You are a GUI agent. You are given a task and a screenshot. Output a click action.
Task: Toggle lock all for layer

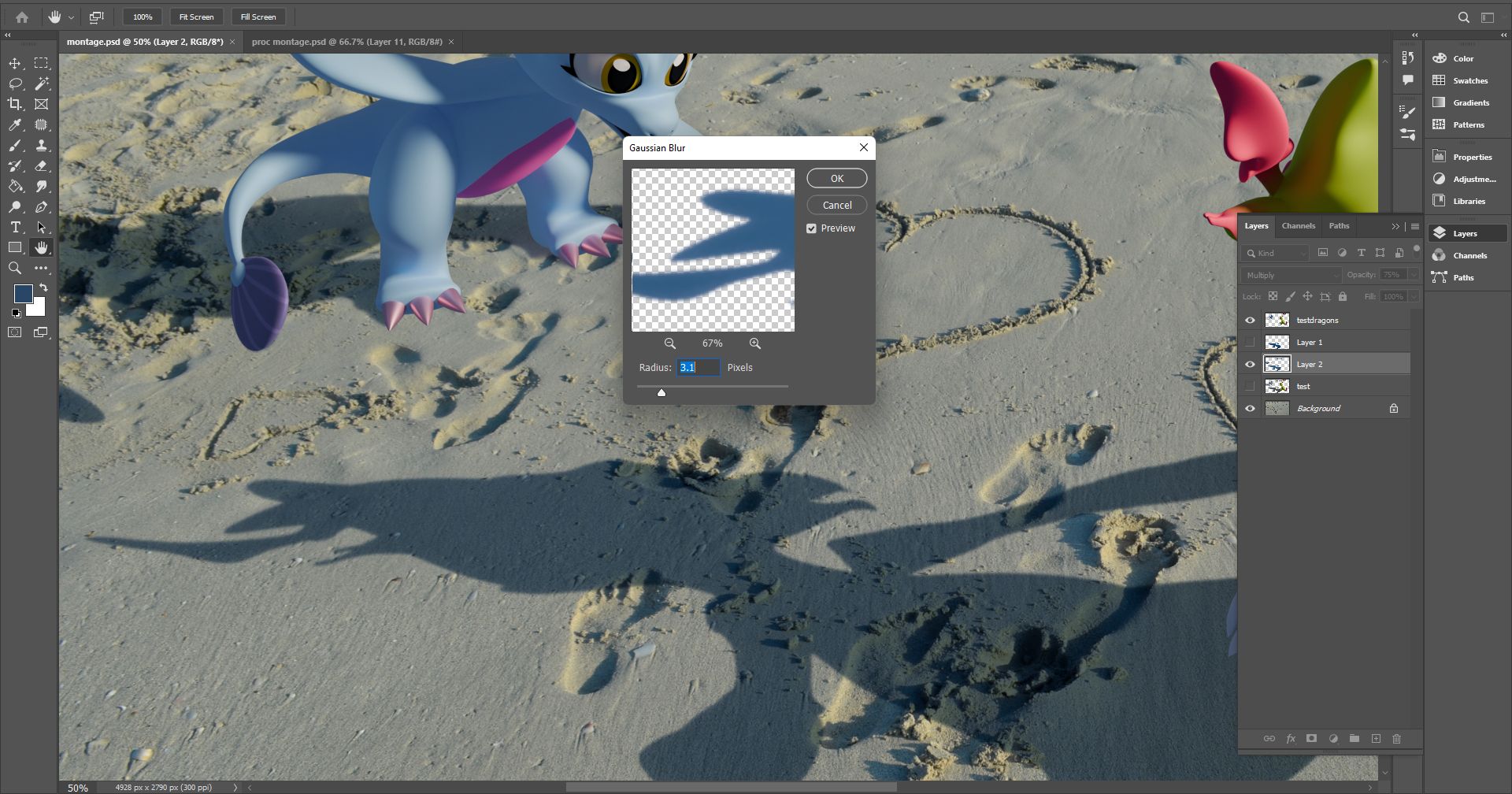tap(1343, 297)
